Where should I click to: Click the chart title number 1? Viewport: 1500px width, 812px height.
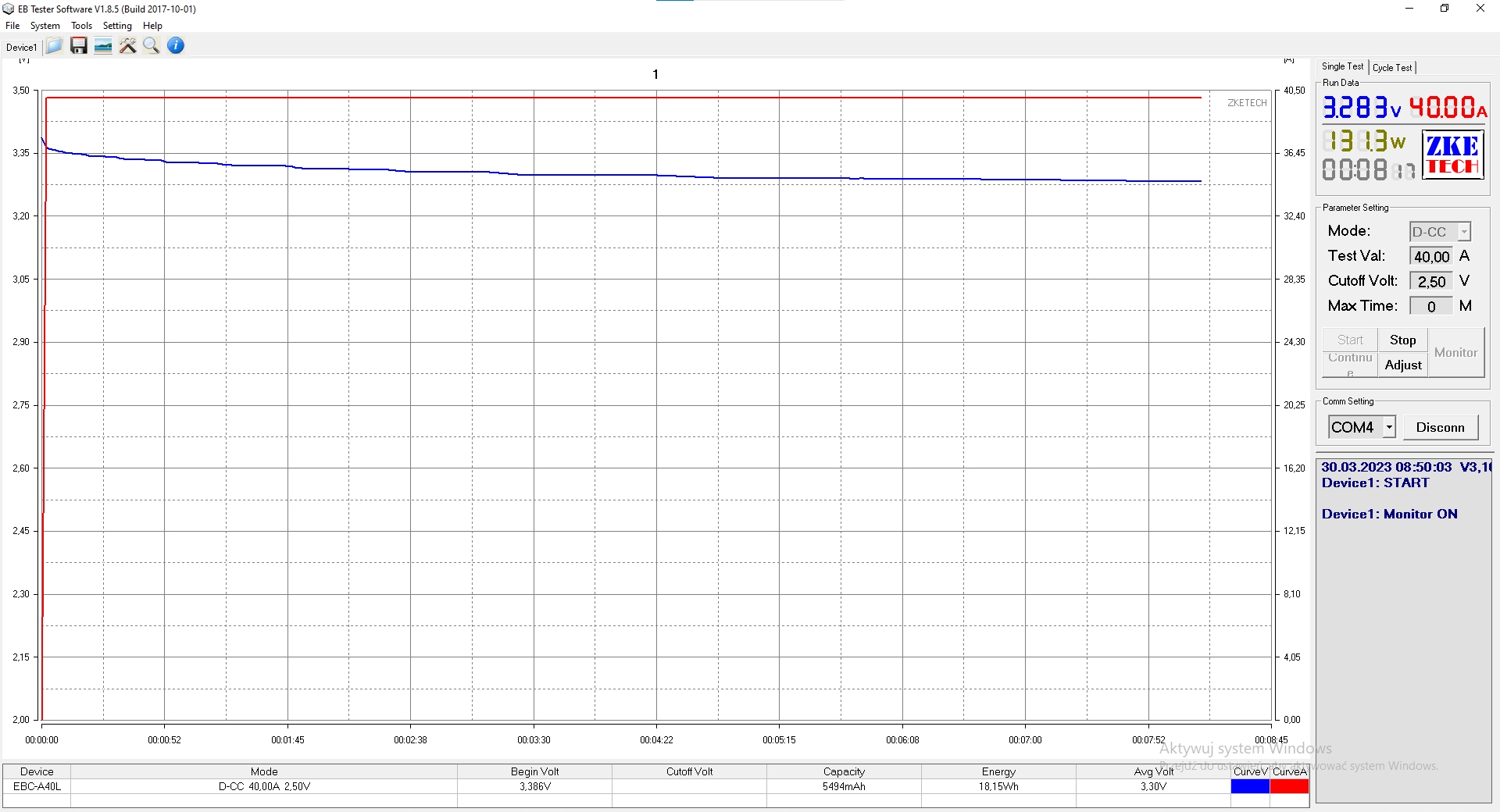(x=655, y=74)
